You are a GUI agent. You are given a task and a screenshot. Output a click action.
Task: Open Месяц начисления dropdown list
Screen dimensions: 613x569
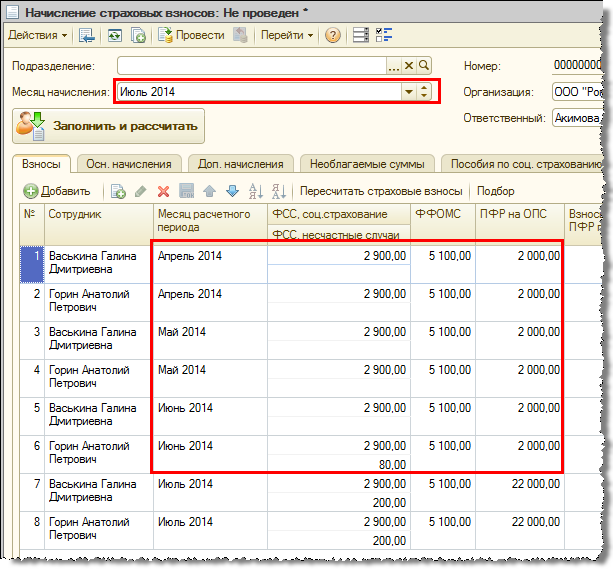pyautogui.click(x=408, y=92)
